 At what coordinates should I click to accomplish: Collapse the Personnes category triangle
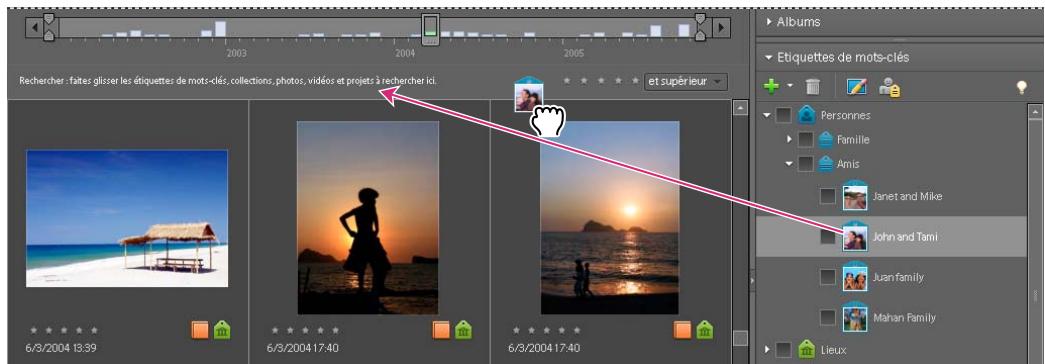(x=767, y=115)
